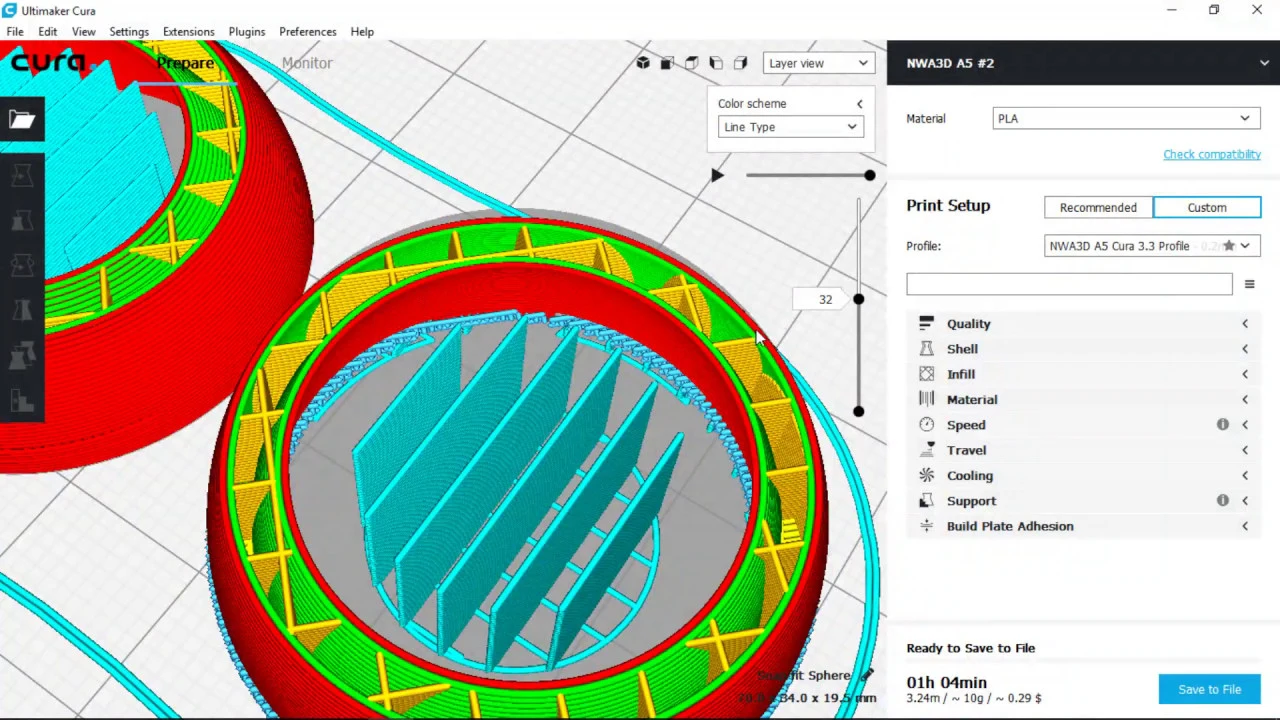Follow the Check compatibility link
The image size is (1280, 720).
[x=1211, y=154]
